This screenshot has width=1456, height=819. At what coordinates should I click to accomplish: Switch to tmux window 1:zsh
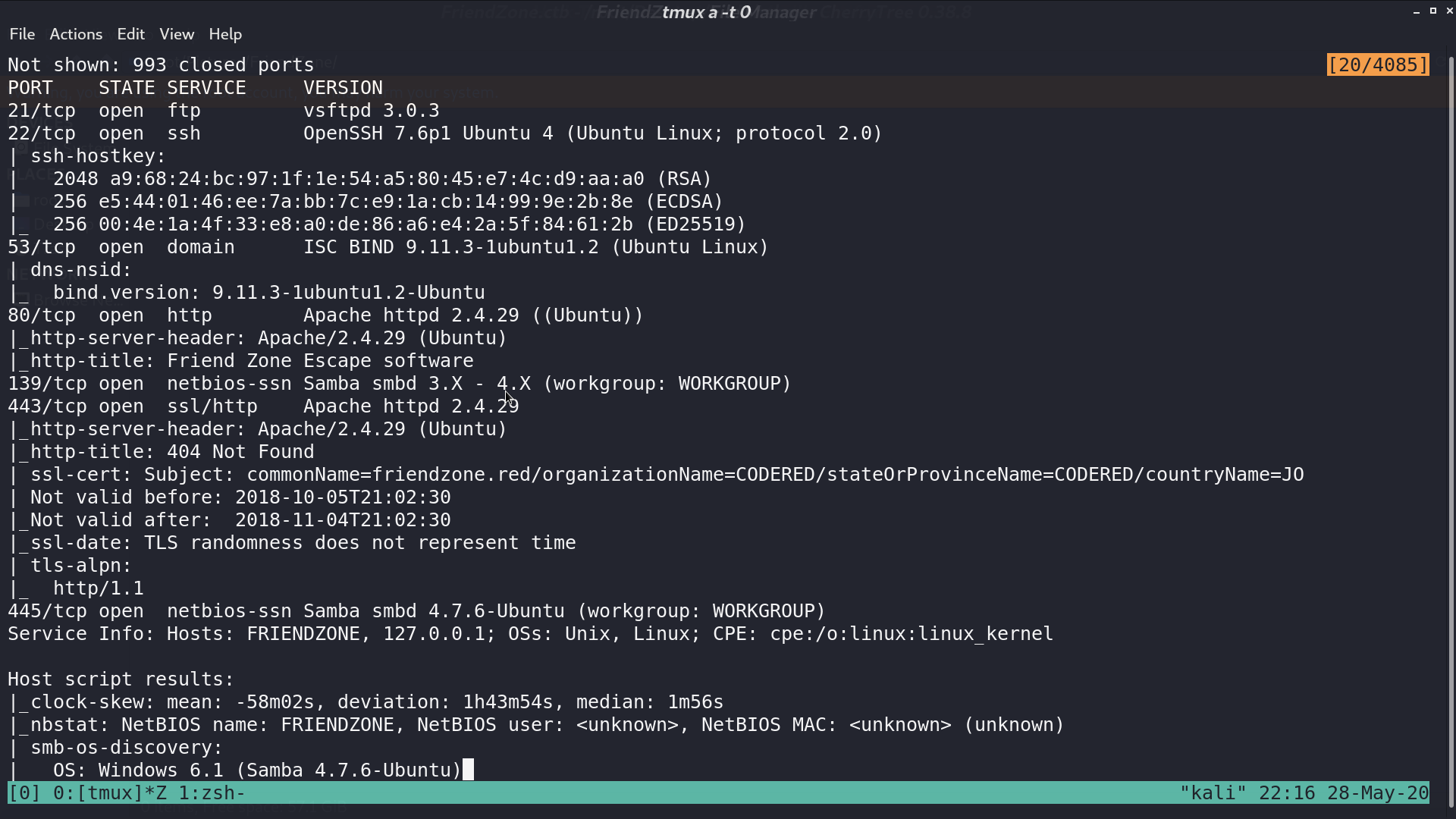[x=212, y=793]
